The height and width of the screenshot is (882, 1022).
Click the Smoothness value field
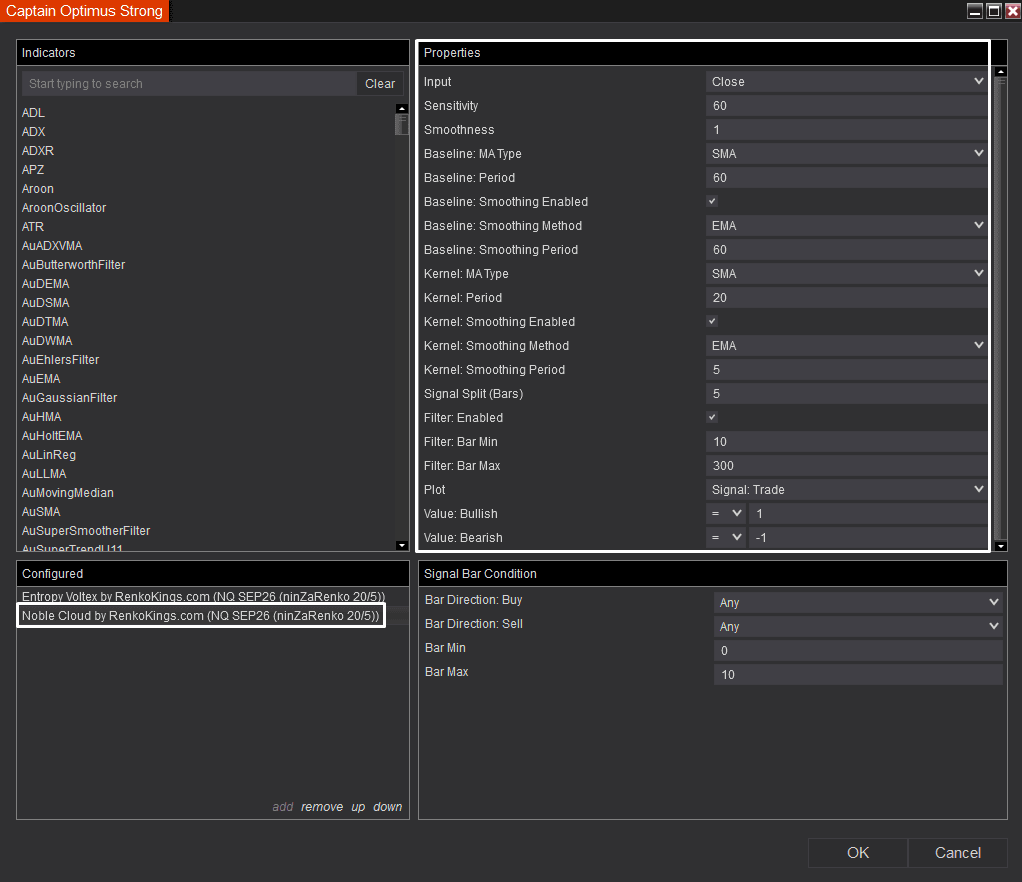[x=846, y=130]
